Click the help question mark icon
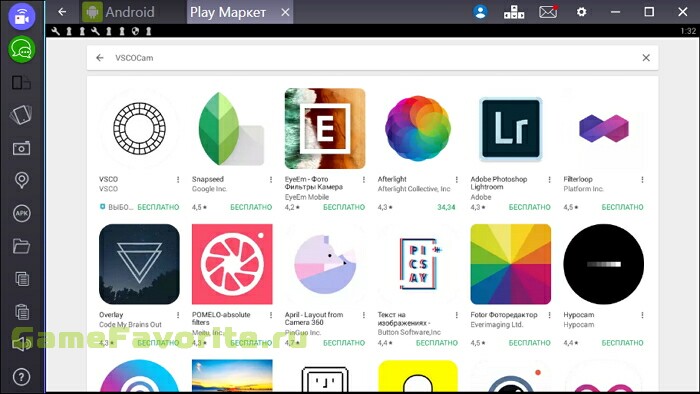 (x=21, y=377)
